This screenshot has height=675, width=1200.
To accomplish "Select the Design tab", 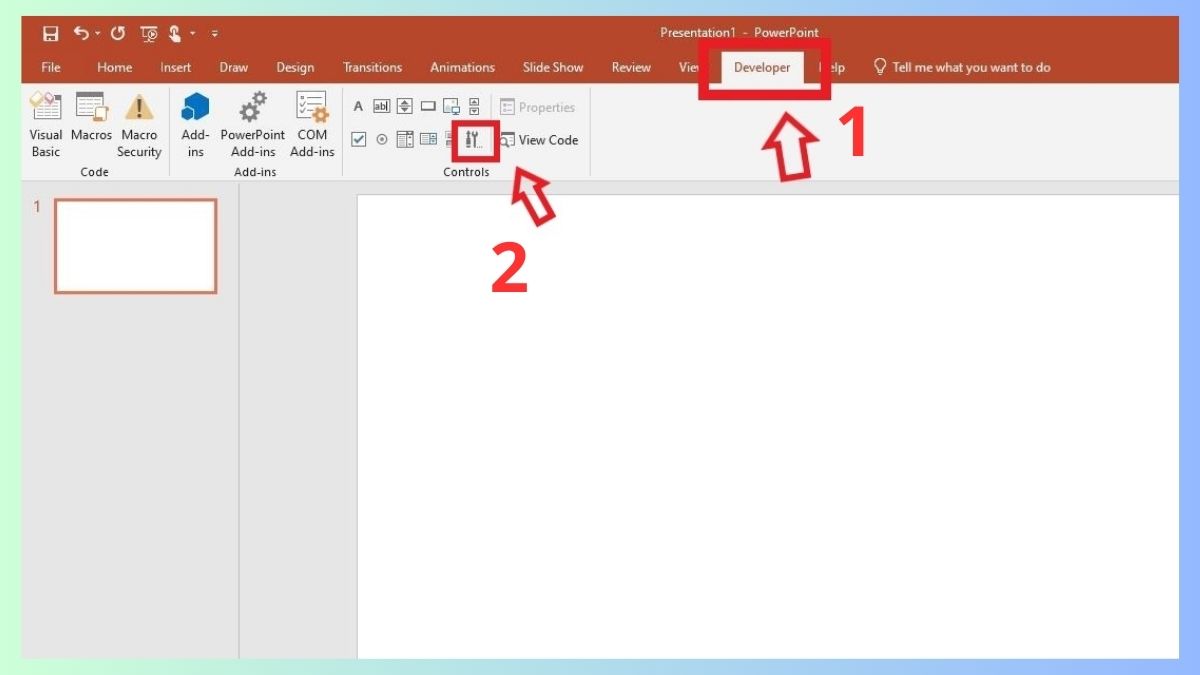I will pyautogui.click(x=295, y=67).
